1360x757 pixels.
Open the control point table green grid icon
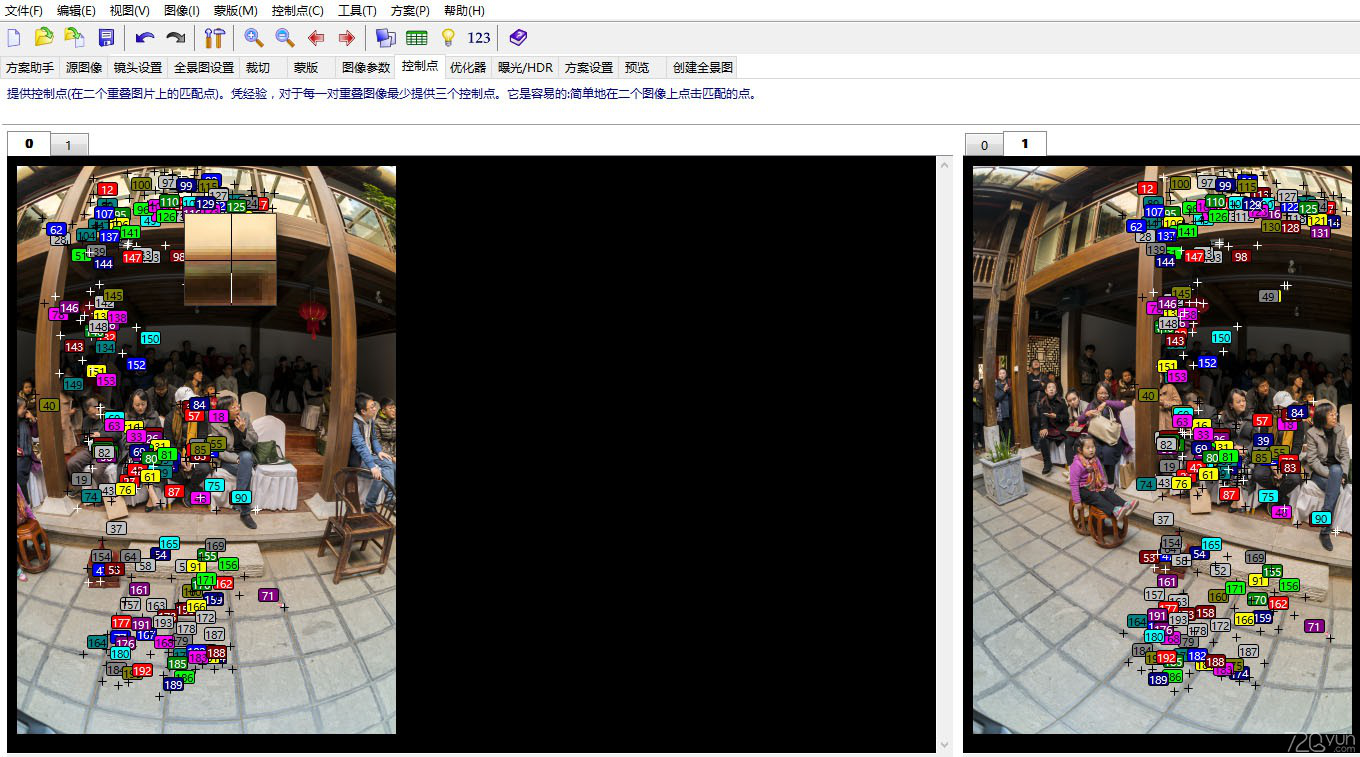tap(416, 38)
